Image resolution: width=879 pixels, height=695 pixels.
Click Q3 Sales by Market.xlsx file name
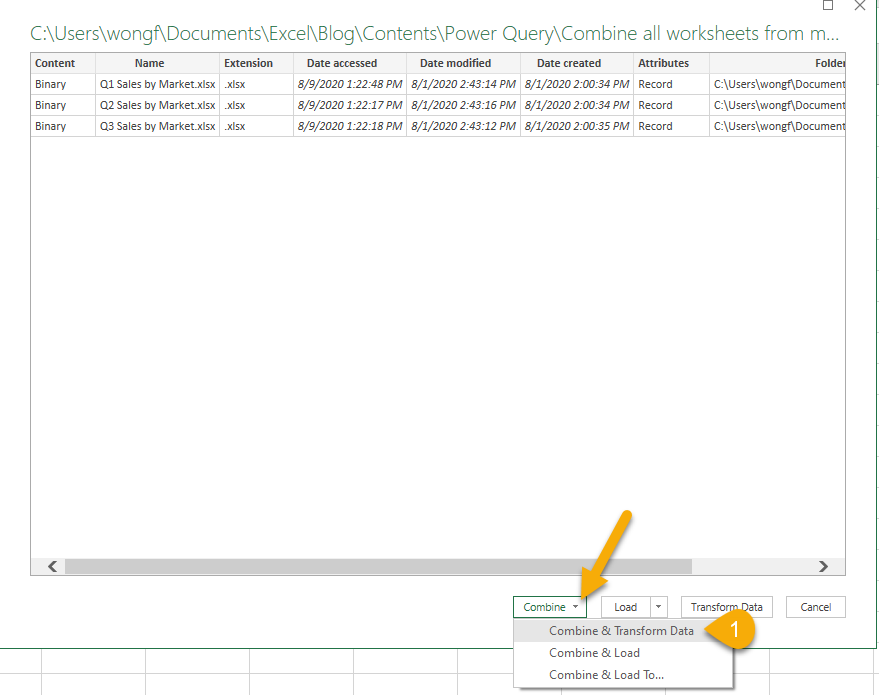pos(157,126)
